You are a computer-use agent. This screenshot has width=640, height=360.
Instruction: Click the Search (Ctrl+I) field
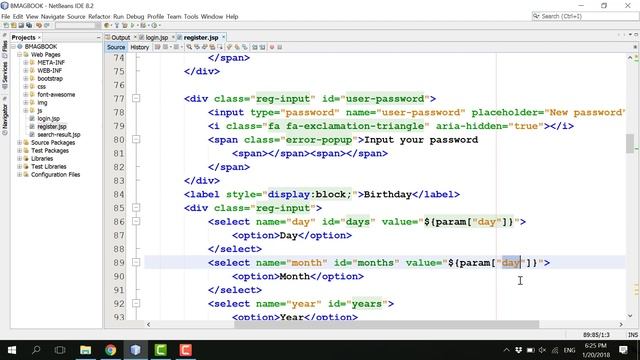585,16
